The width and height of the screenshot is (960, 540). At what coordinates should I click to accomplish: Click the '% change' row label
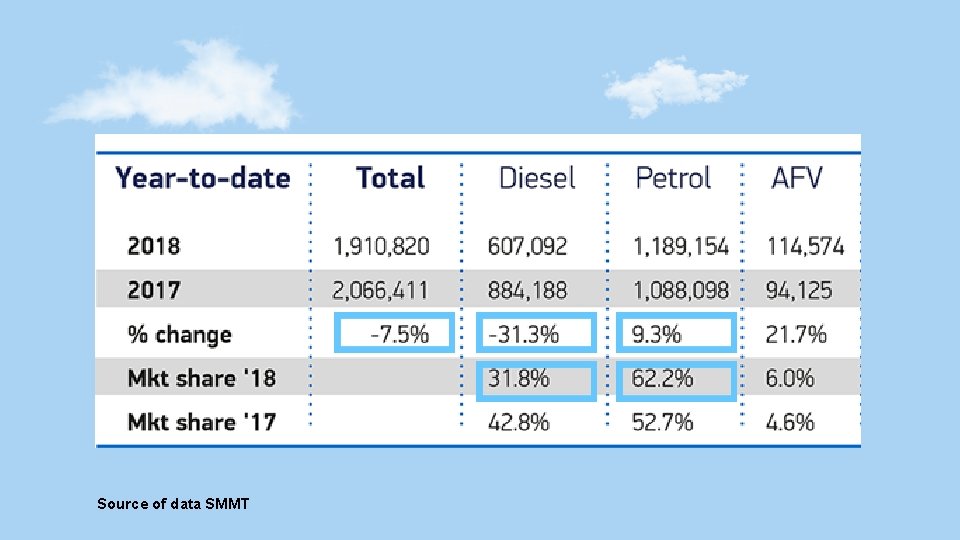click(179, 335)
